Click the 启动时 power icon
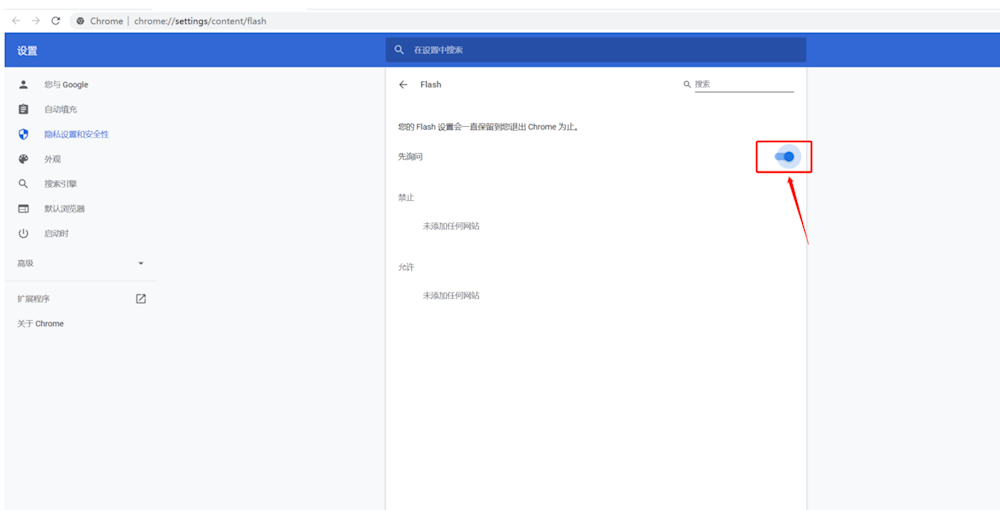 [x=24, y=233]
